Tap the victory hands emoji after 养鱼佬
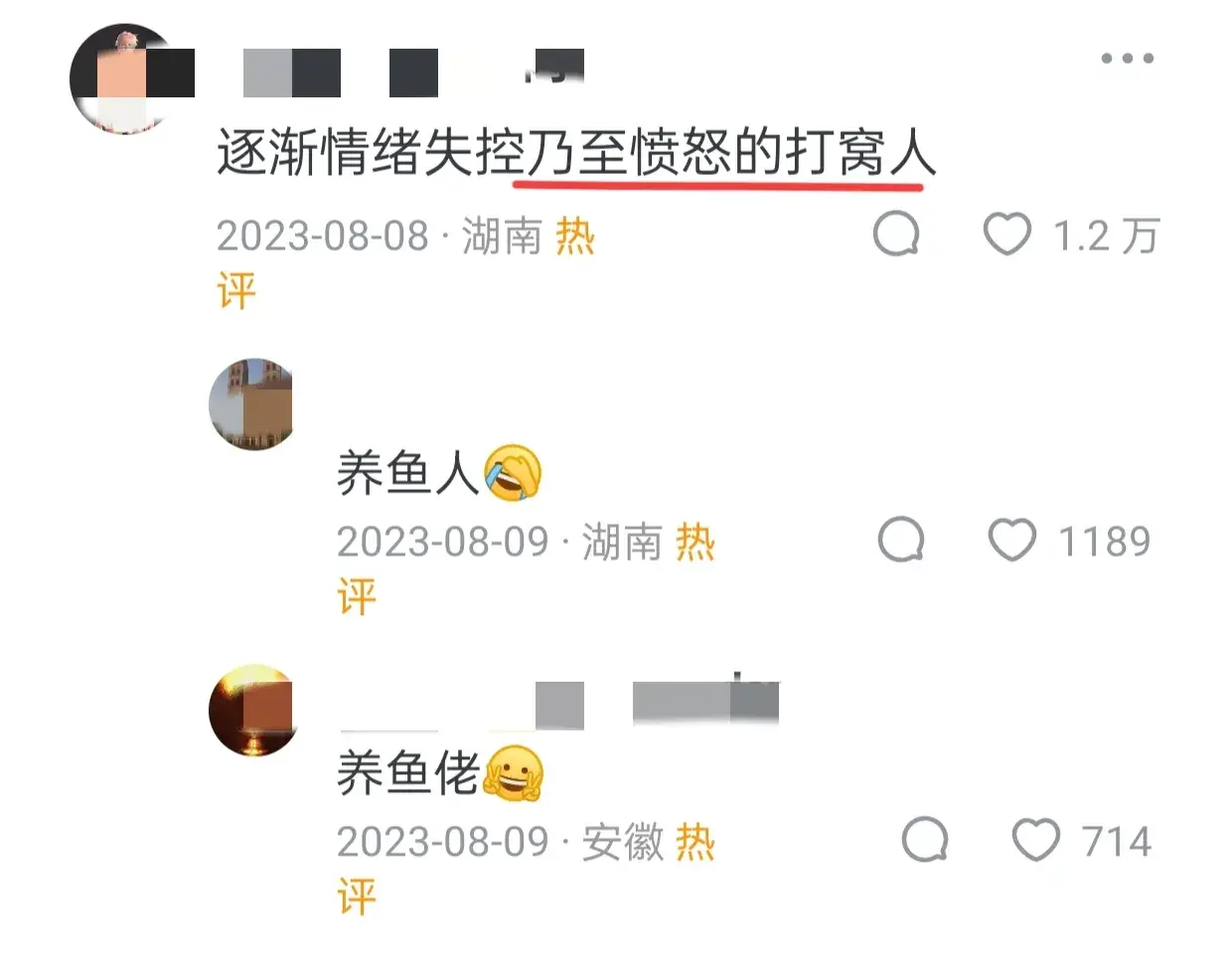Screen dimensions: 1232x960 [x=514, y=773]
